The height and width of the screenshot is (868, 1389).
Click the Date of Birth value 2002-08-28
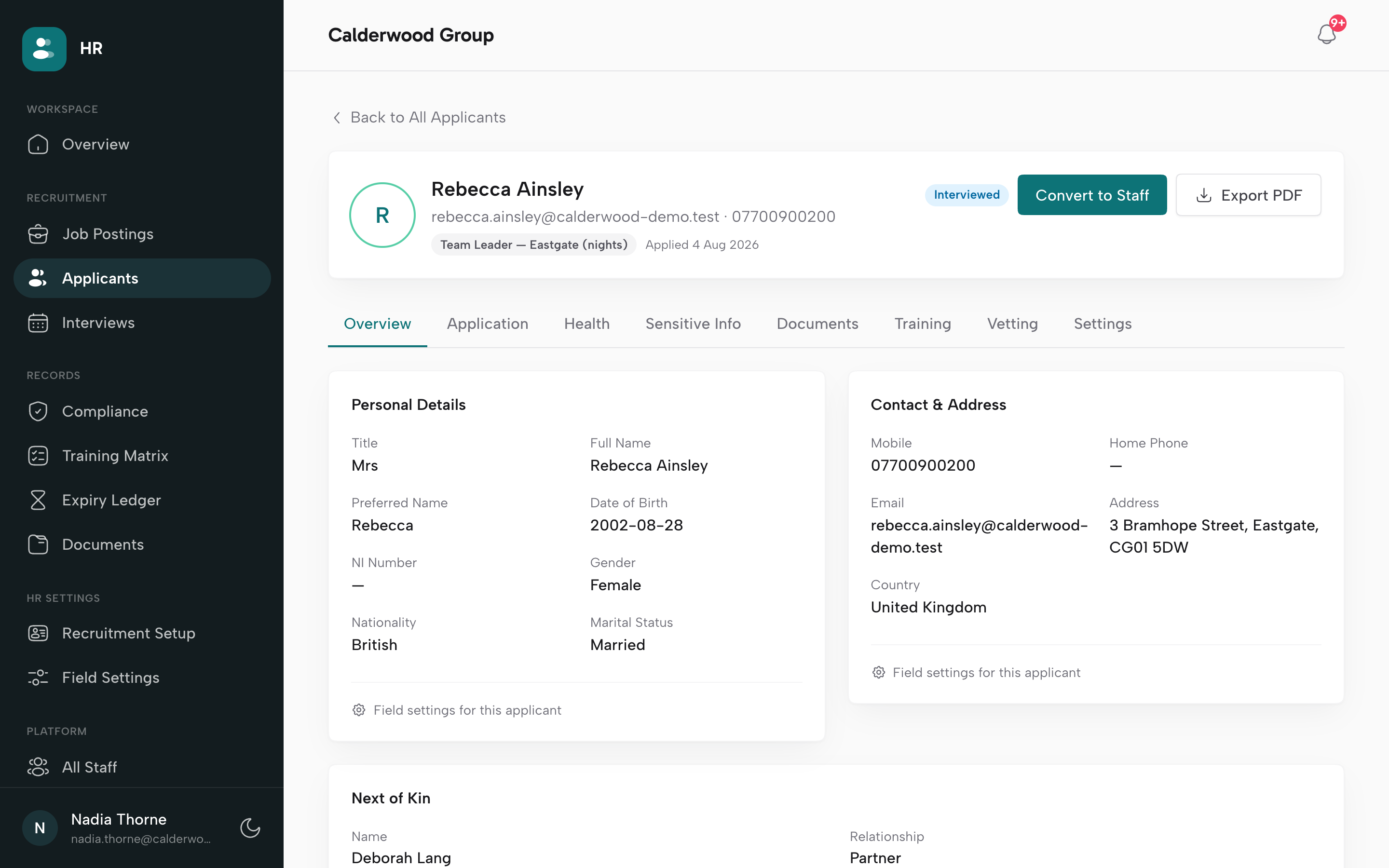637,525
